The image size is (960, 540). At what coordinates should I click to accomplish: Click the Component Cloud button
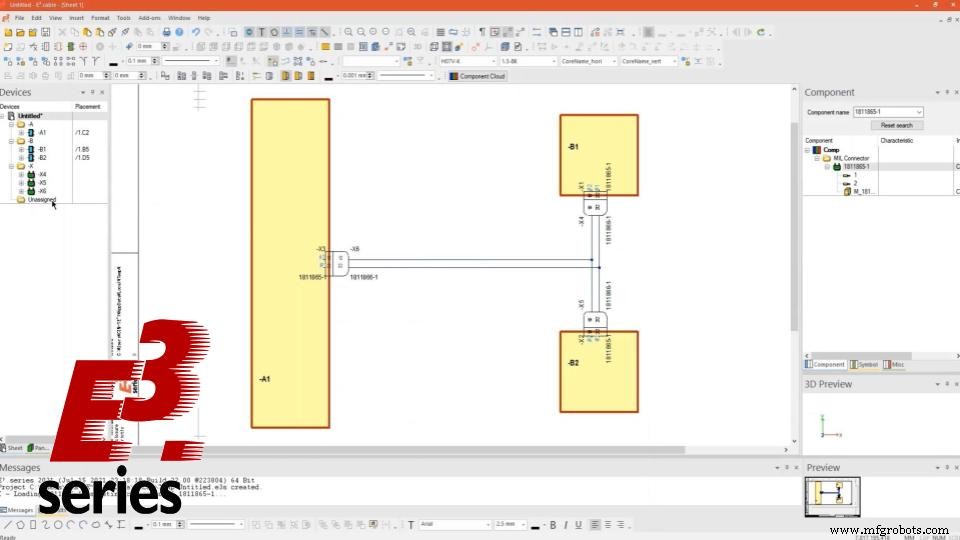[477, 76]
